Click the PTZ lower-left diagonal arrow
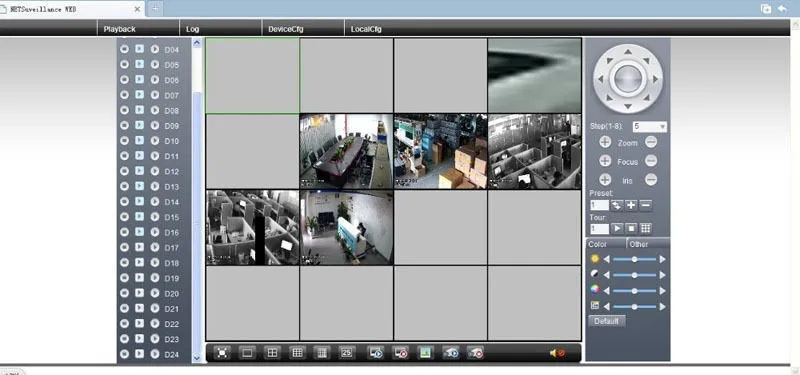 tap(609, 97)
